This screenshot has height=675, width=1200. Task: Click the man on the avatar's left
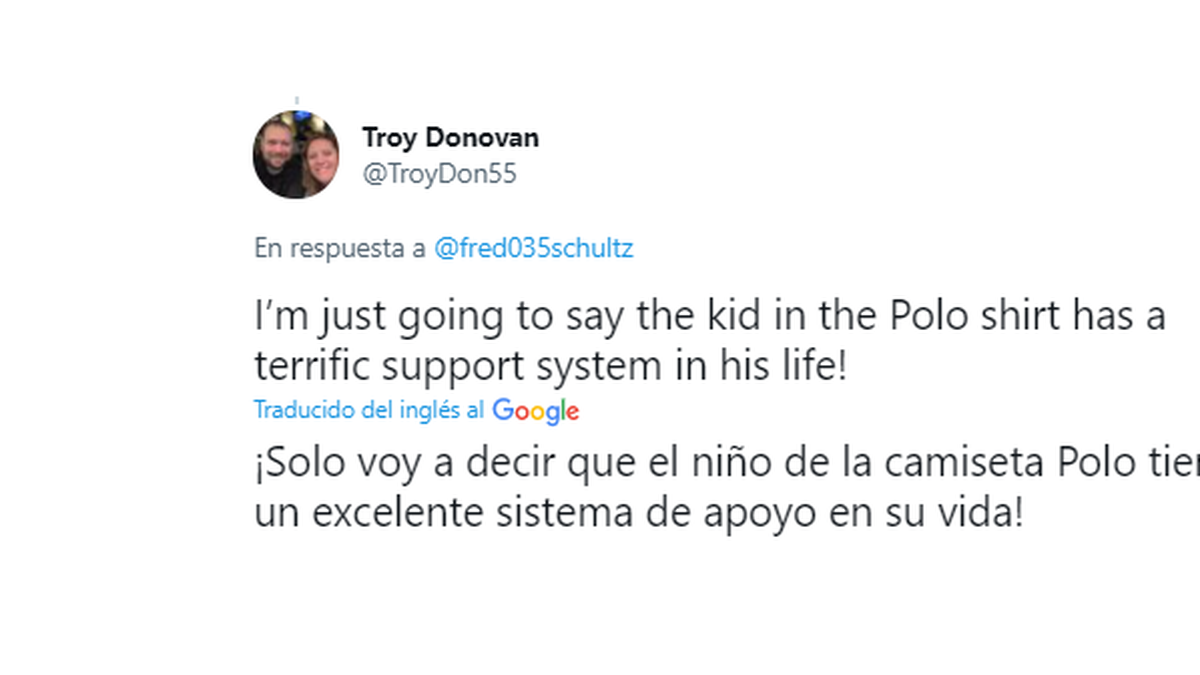277,153
